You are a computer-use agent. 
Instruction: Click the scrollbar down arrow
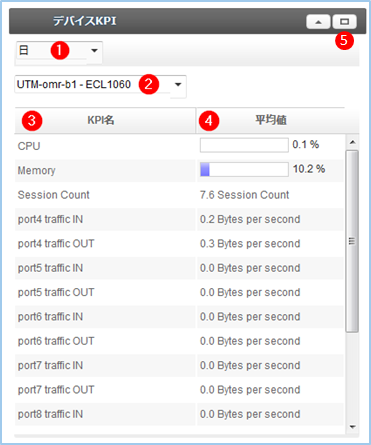coord(352,427)
